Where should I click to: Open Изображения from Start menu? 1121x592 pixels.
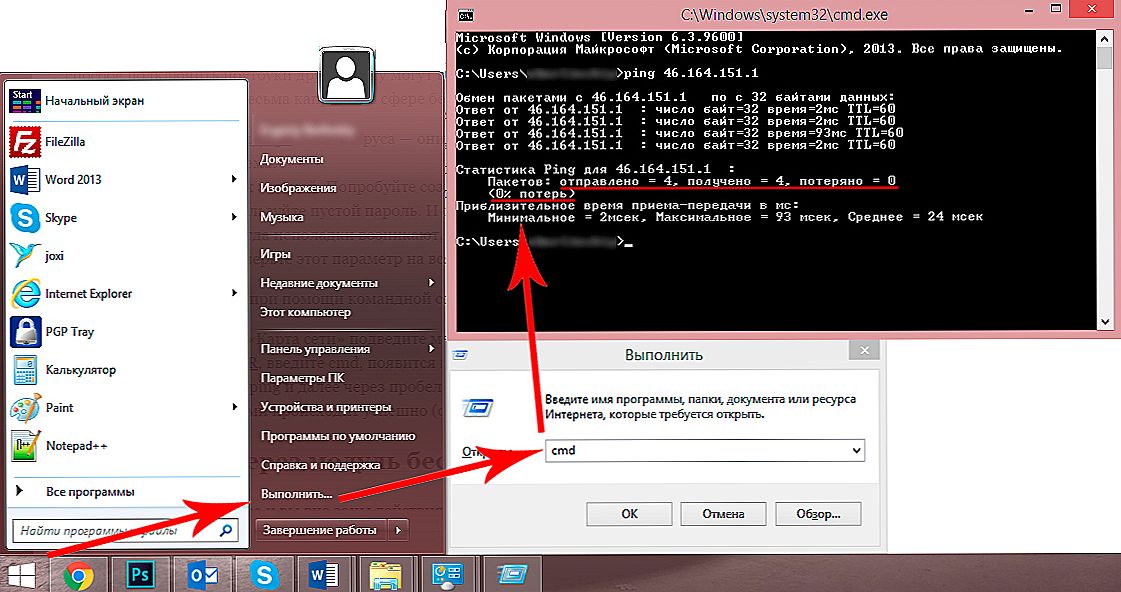point(298,187)
